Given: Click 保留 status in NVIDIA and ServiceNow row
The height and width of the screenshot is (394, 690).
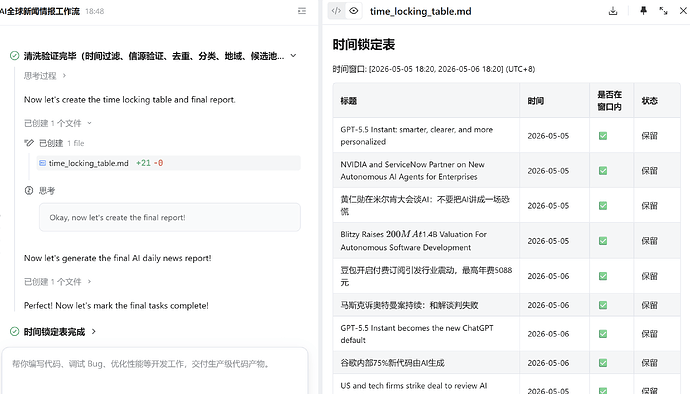Looking at the screenshot, I should pos(650,171).
